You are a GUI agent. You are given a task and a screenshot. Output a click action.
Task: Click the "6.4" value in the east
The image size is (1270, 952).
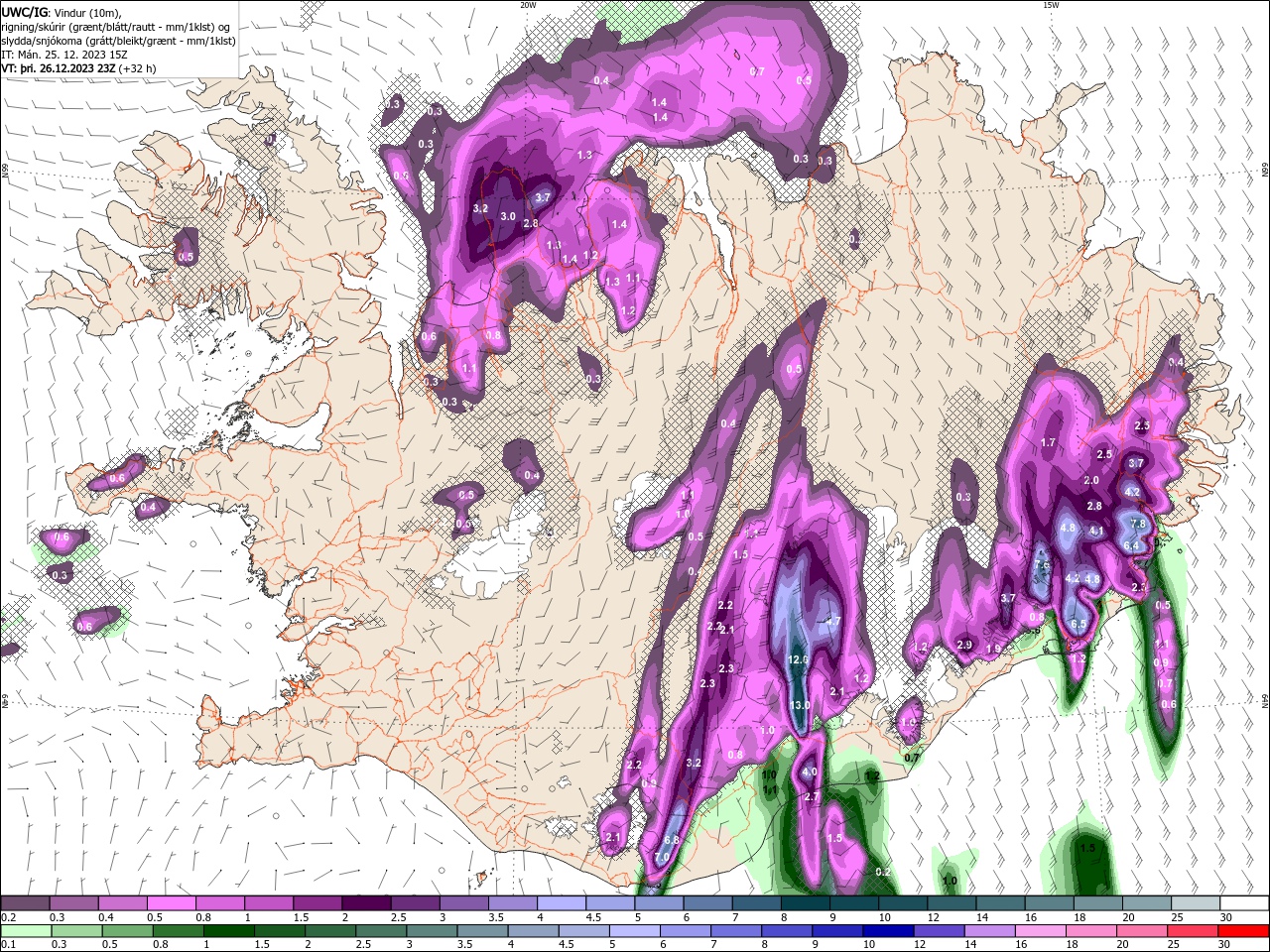[x=1130, y=545]
